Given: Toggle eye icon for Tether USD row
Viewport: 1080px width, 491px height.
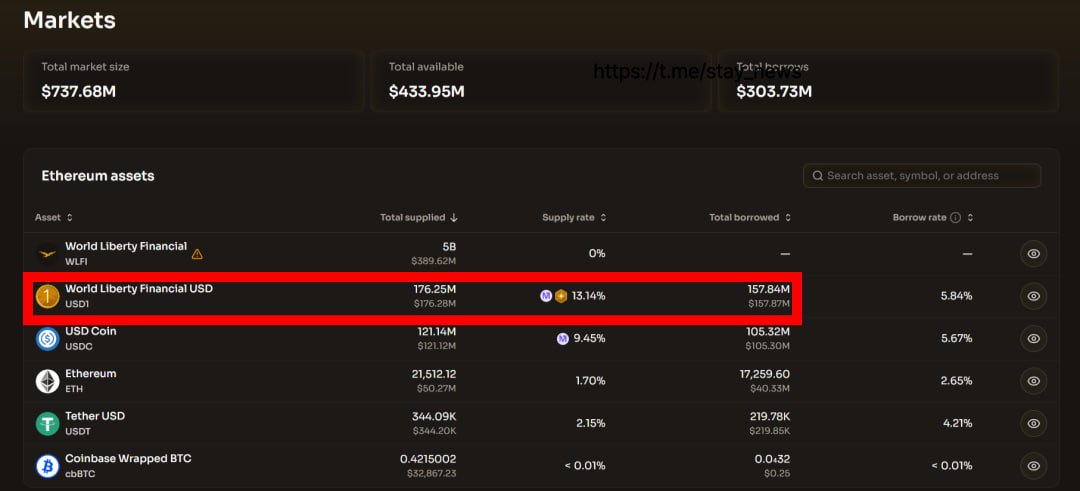Looking at the screenshot, I should (x=1033, y=423).
